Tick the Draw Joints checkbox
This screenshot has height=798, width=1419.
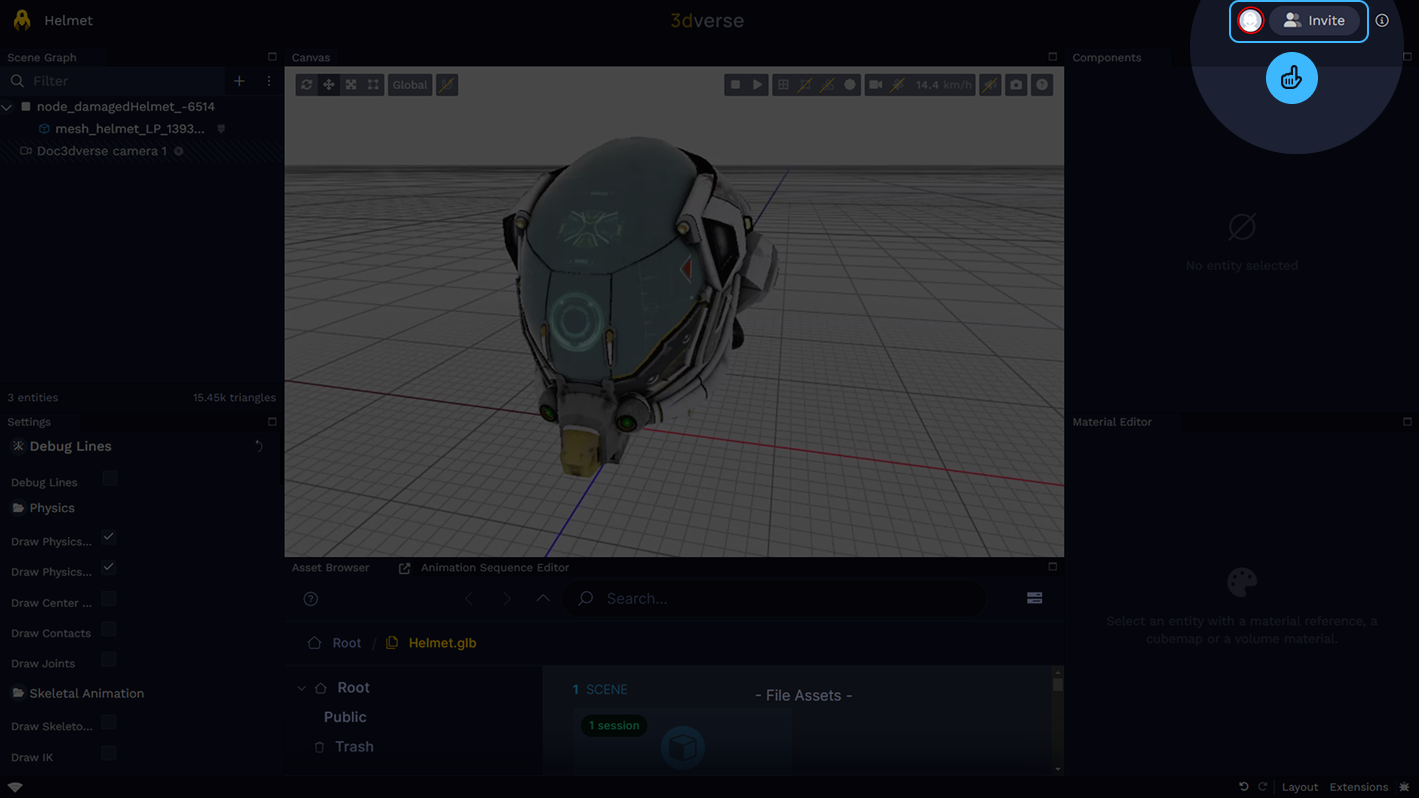(x=110, y=660)
